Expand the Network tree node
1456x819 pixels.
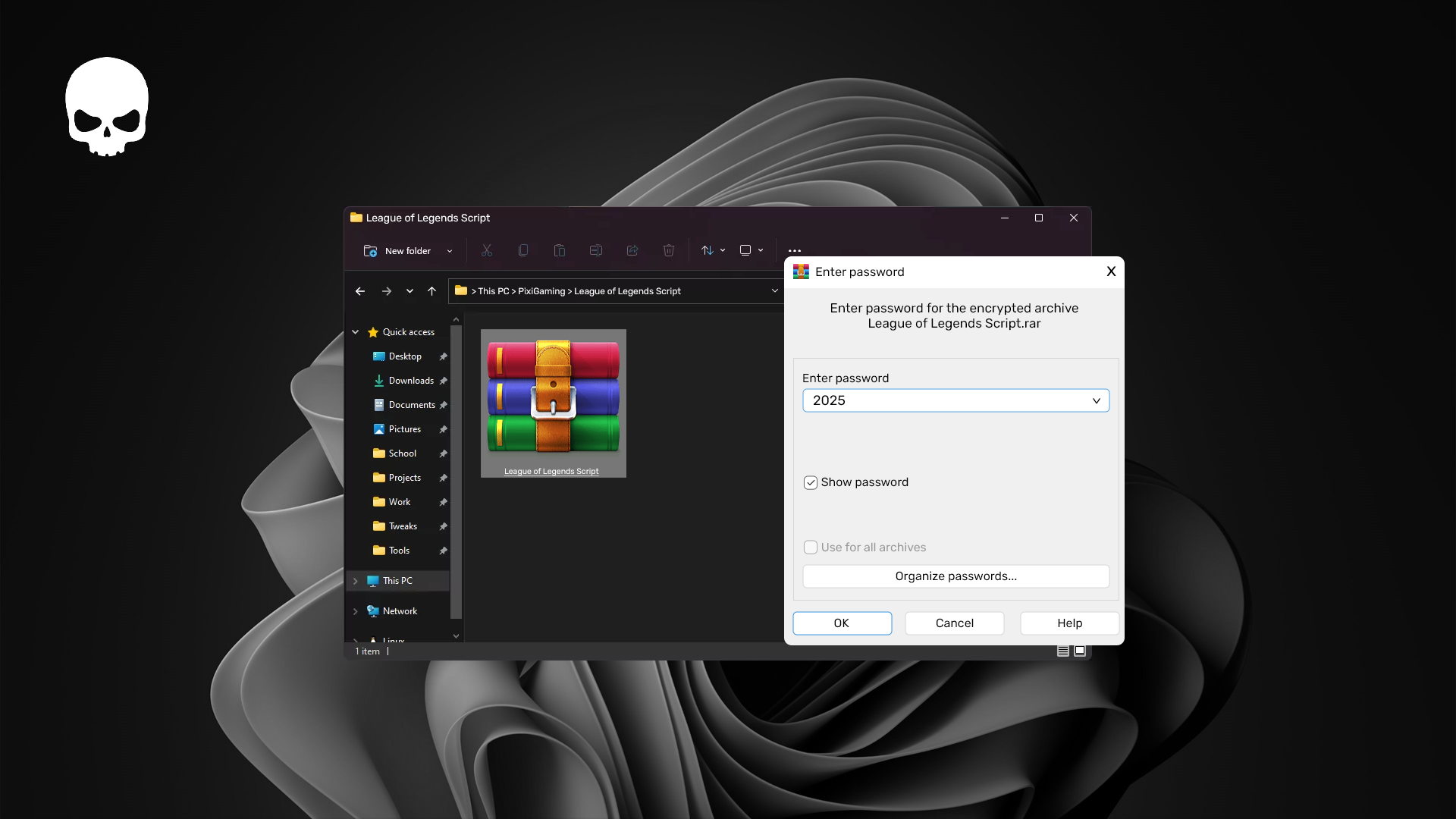[355, 611]
